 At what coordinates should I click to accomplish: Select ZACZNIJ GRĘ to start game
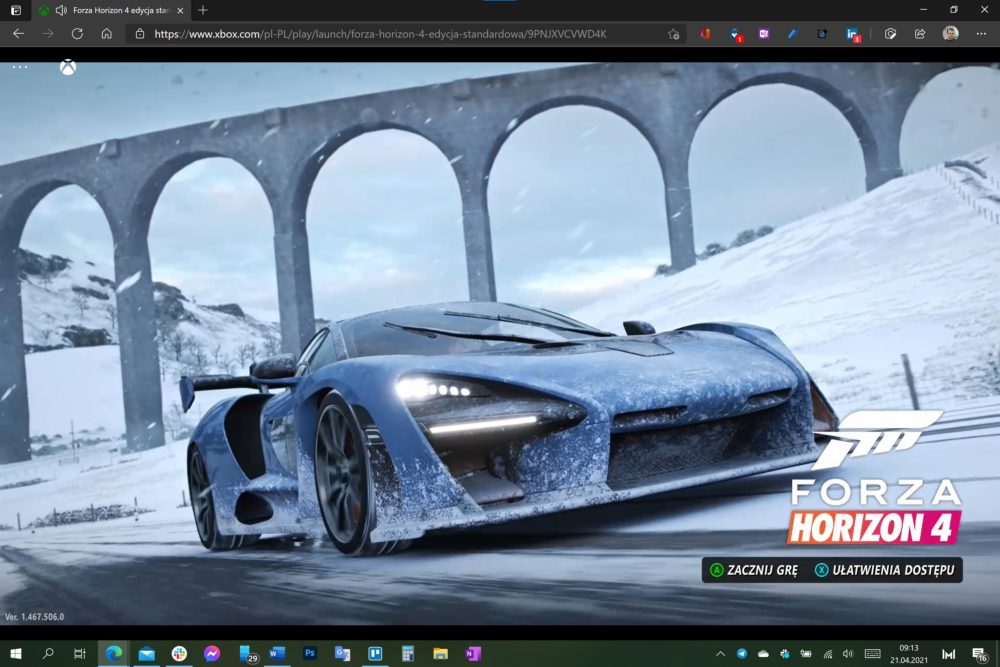(754, 570)
